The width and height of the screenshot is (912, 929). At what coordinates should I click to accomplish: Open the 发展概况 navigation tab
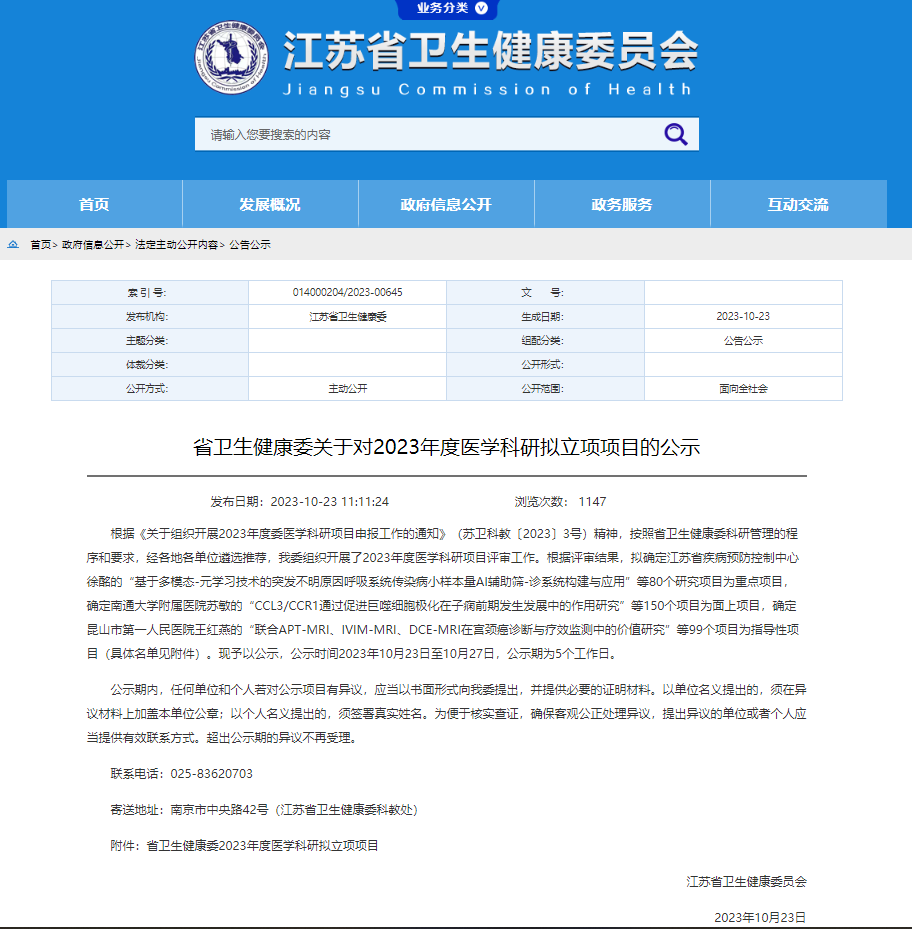point(270,204)
